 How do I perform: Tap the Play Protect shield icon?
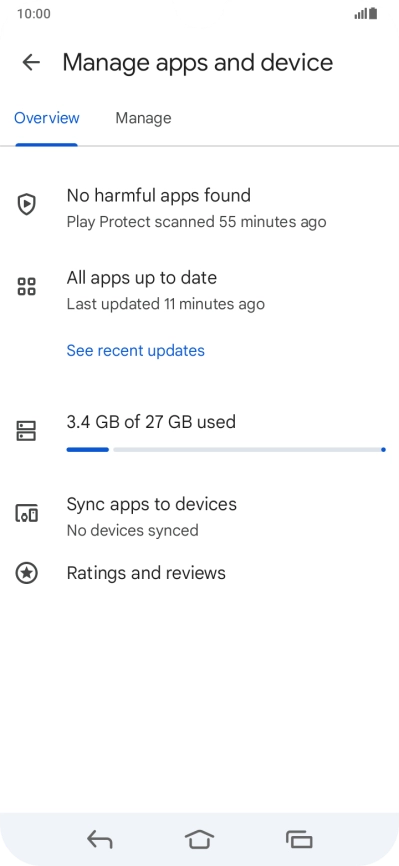click(x=26, y=206)
